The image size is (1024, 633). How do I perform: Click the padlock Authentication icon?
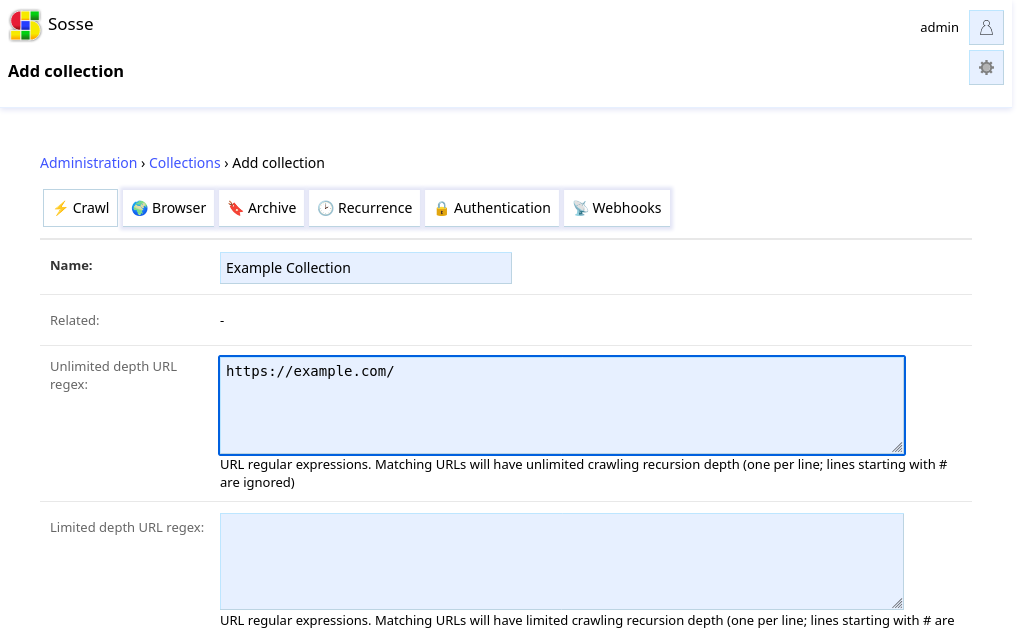point(441,208)
